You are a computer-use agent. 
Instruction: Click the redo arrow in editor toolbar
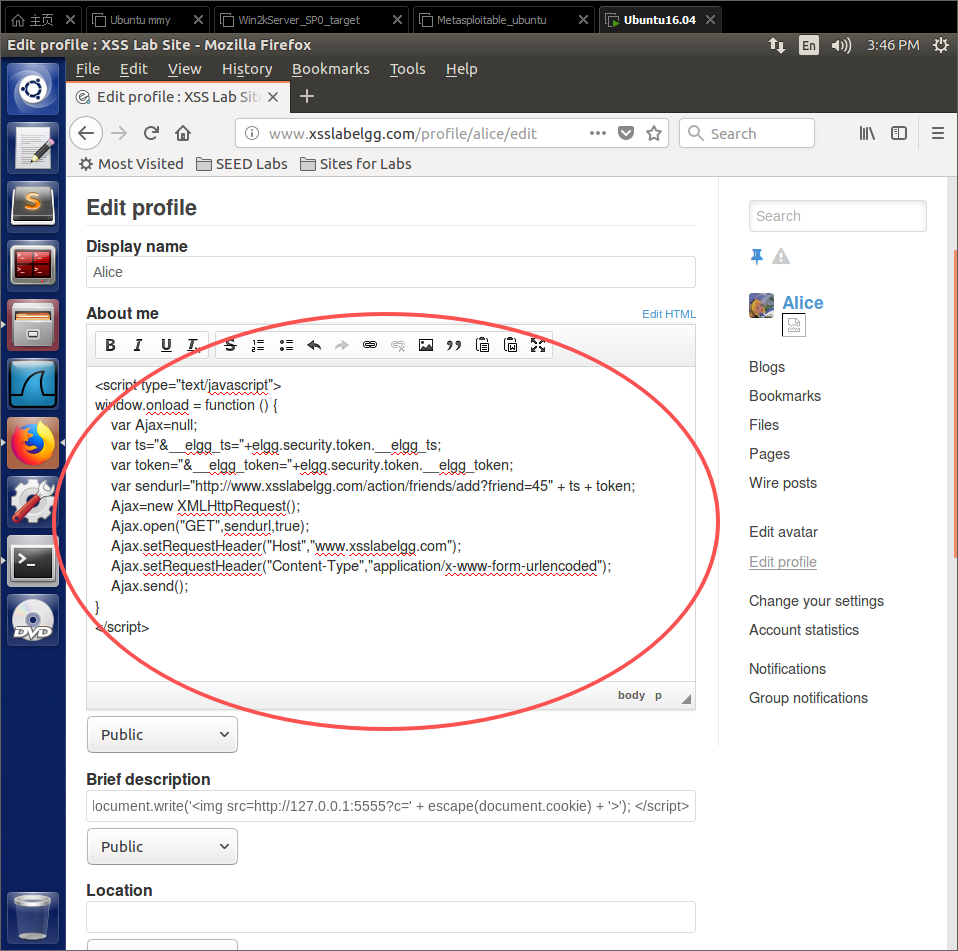[x=342, y=345]
